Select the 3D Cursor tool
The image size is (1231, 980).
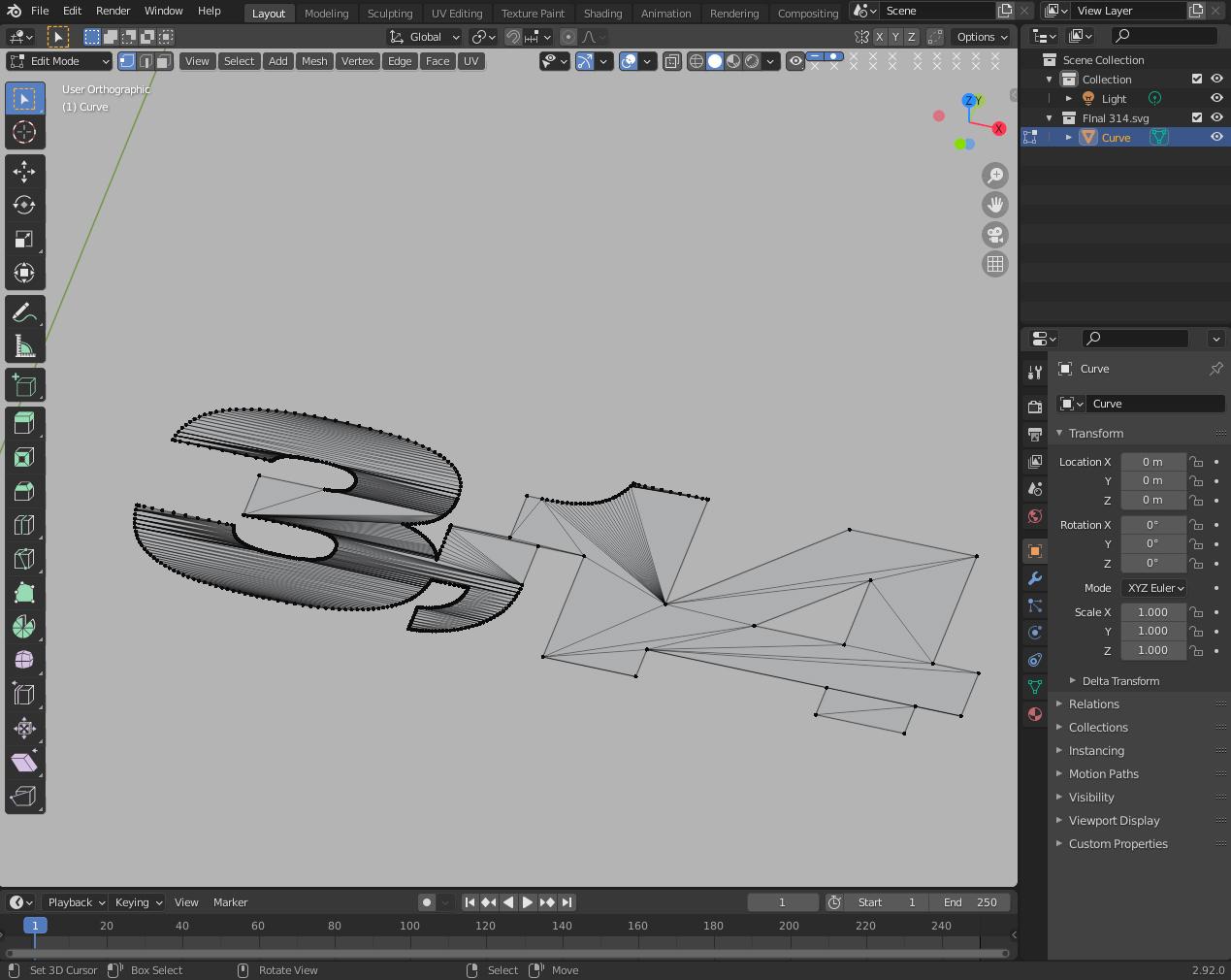click(x=24, y=132)
